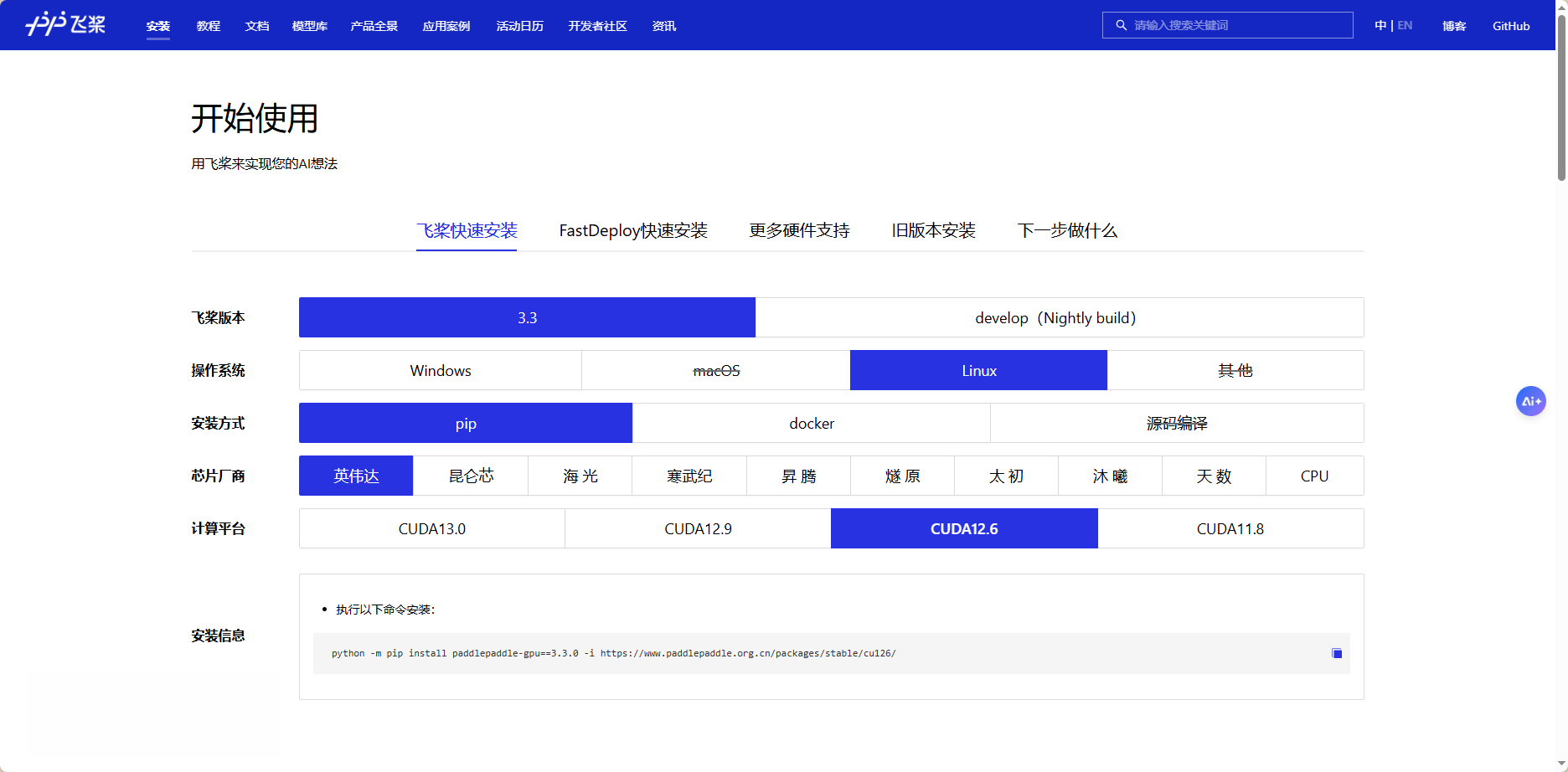Choose 昇腾 chip vendor

point(799,476)
